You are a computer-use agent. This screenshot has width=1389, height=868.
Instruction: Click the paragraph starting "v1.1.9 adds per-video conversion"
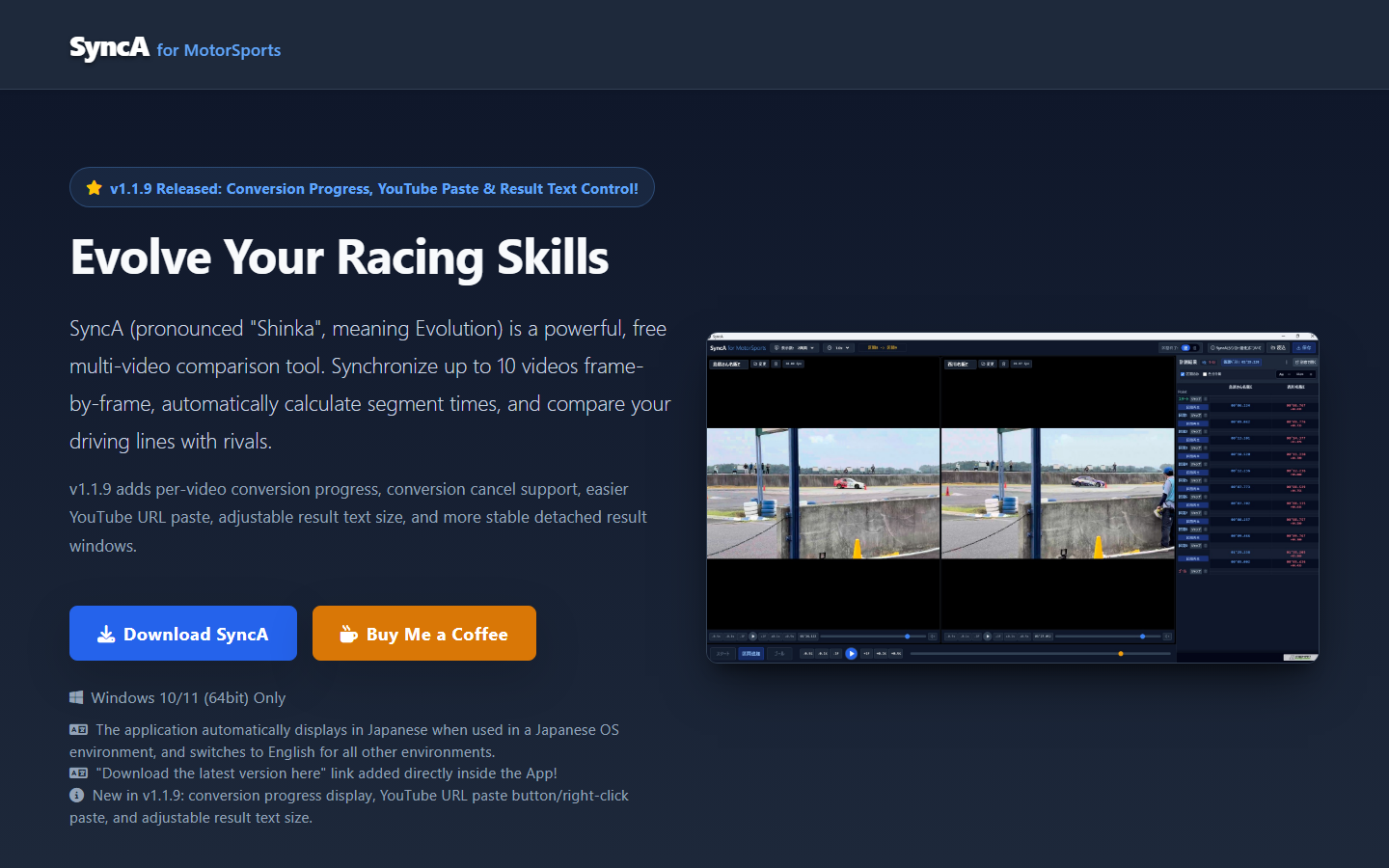pyautogui.click(x=359, y=517)
